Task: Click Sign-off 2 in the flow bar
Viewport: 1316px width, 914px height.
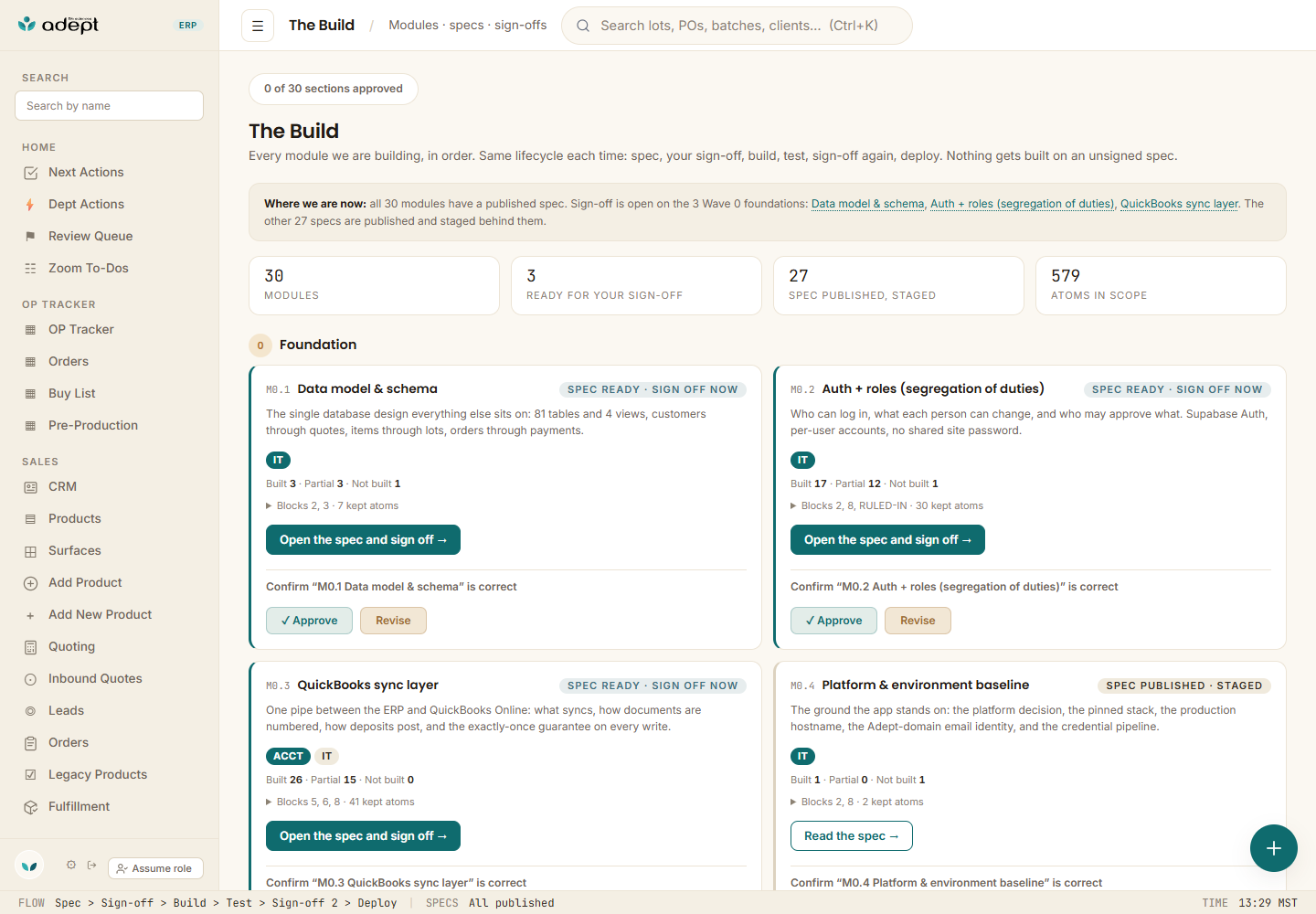Action: tap(304, 903)
